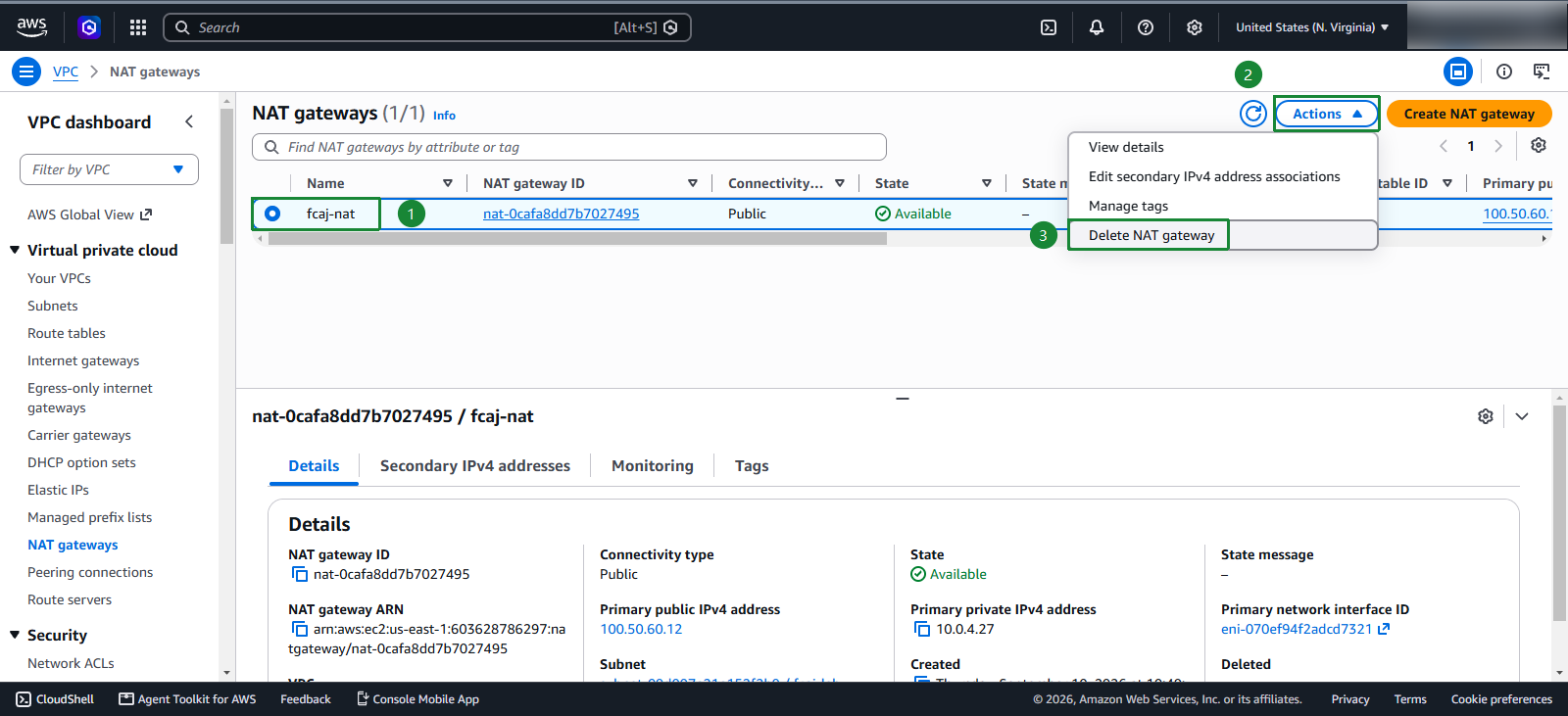Click the Create NAT gateway button
1568x716 pixels.
[x=1469, y=114]
